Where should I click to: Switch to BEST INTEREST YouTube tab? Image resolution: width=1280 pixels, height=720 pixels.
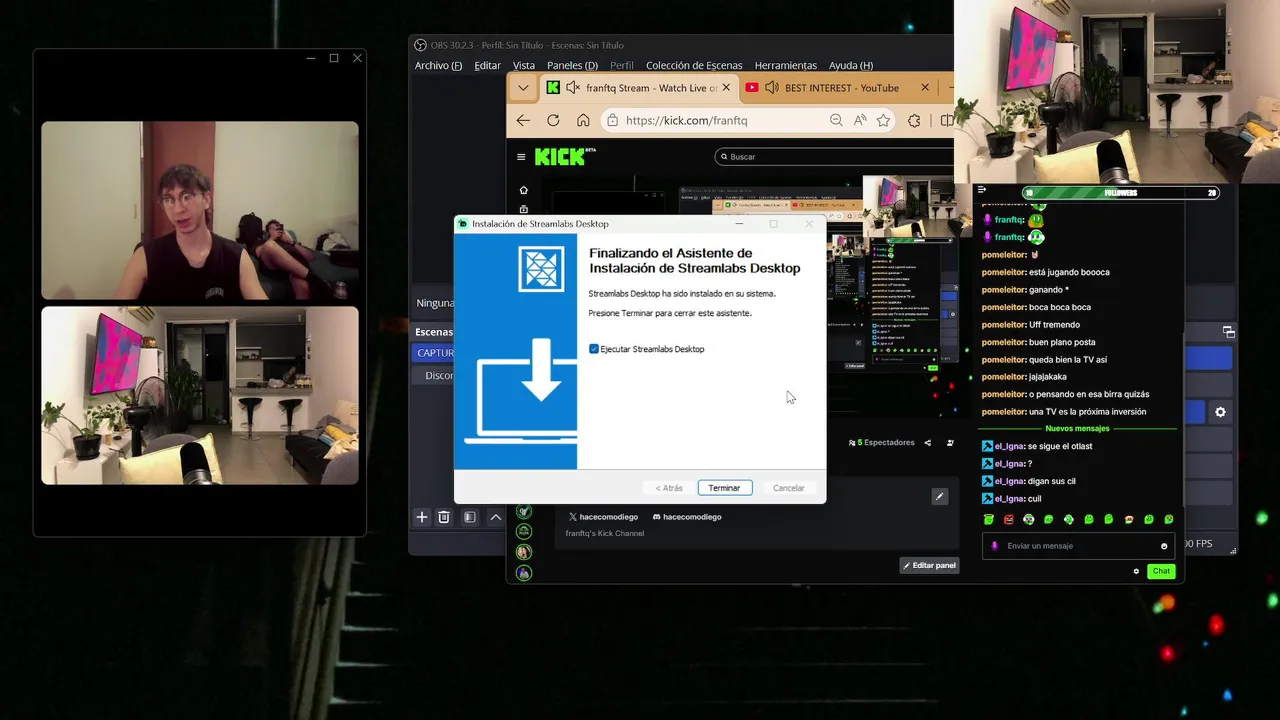(841, 88)
